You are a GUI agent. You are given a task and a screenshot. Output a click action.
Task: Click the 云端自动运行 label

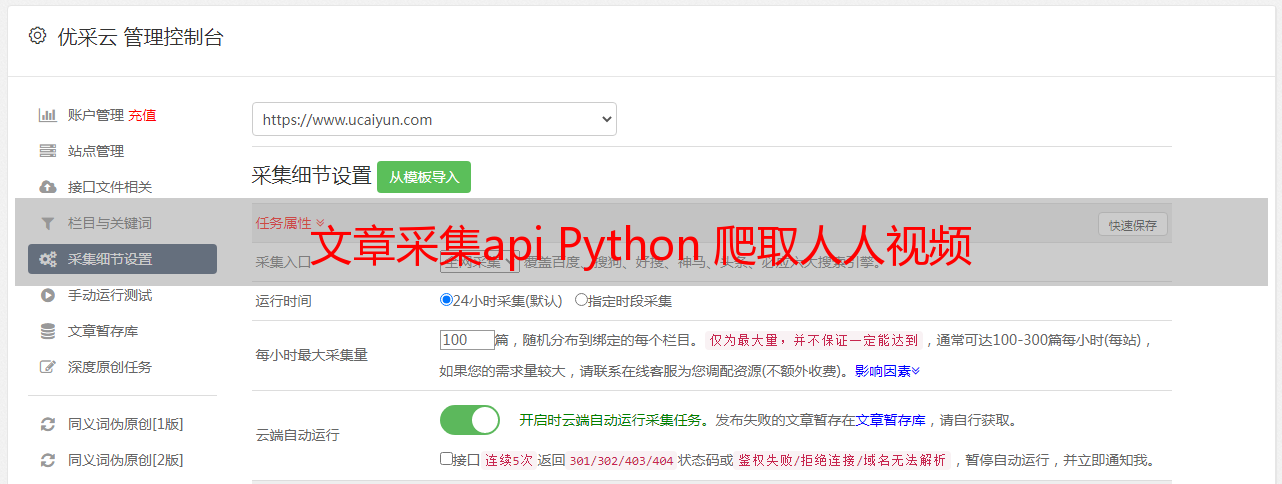coord(298,435)
